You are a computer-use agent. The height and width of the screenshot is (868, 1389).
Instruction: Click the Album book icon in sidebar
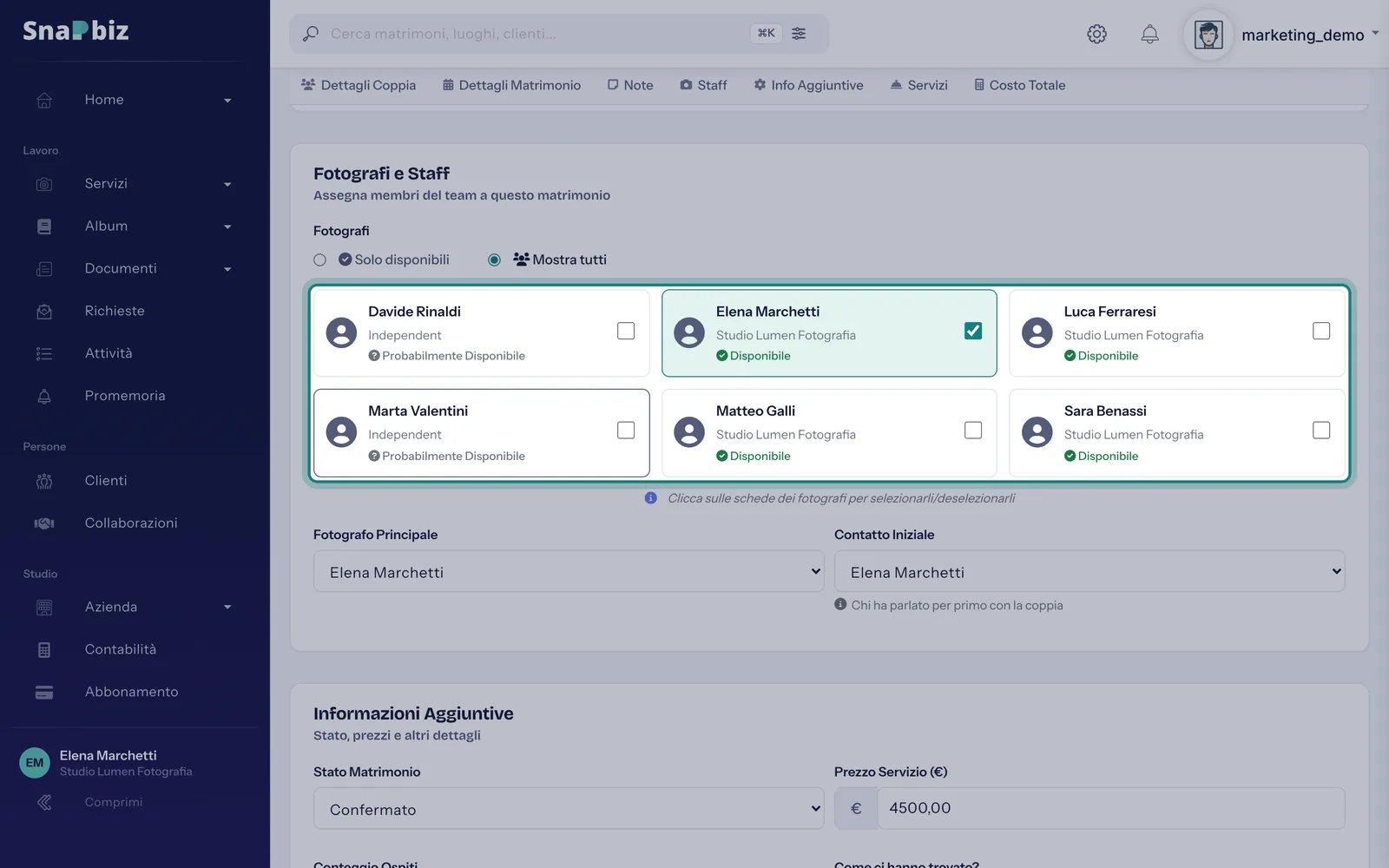(44, 227)
